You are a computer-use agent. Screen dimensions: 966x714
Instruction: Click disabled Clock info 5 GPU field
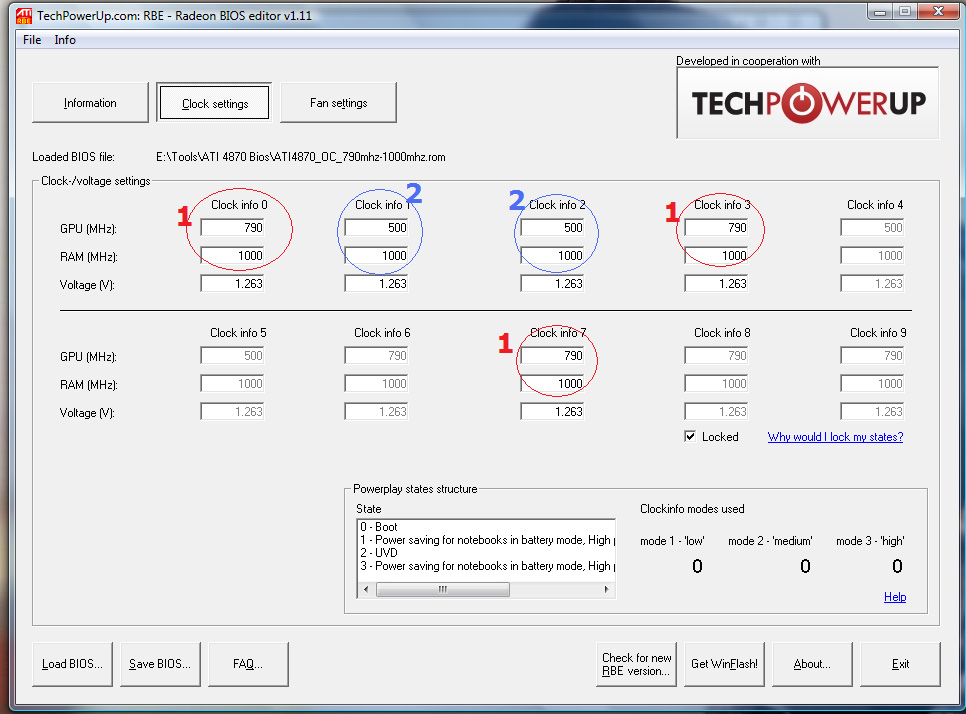(x=232, y=356)
